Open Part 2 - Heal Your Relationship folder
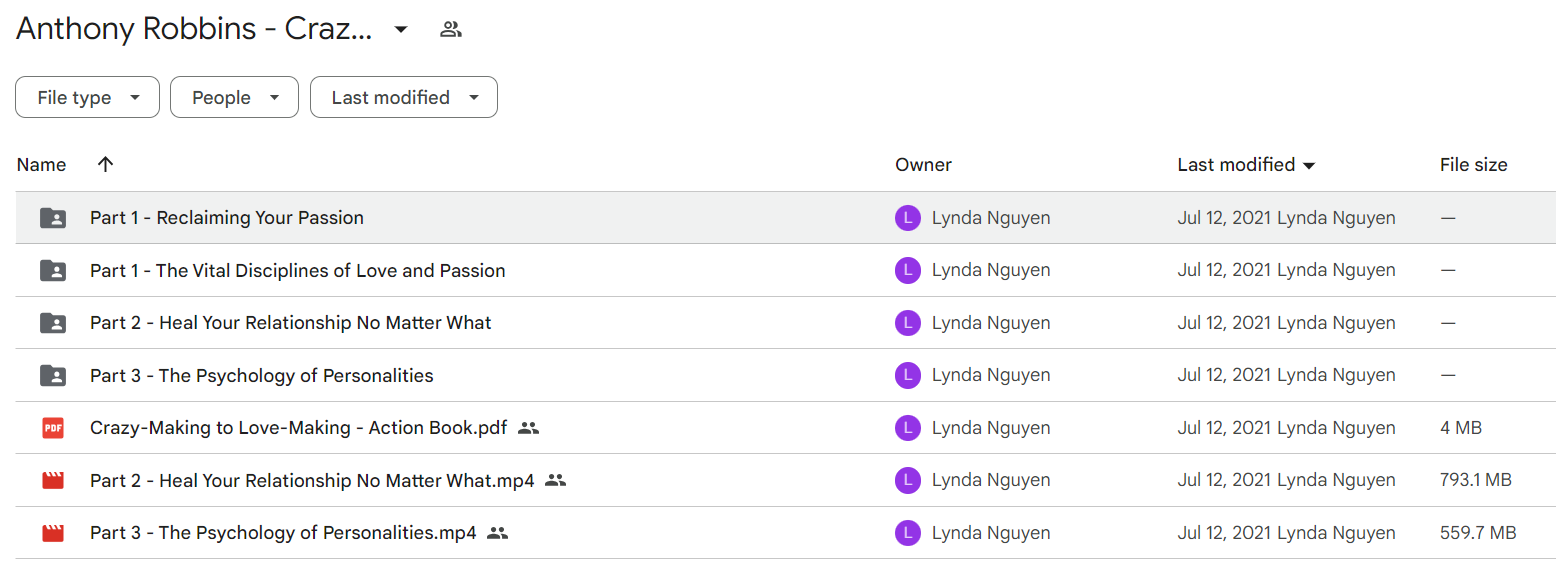 pos(291,323)
